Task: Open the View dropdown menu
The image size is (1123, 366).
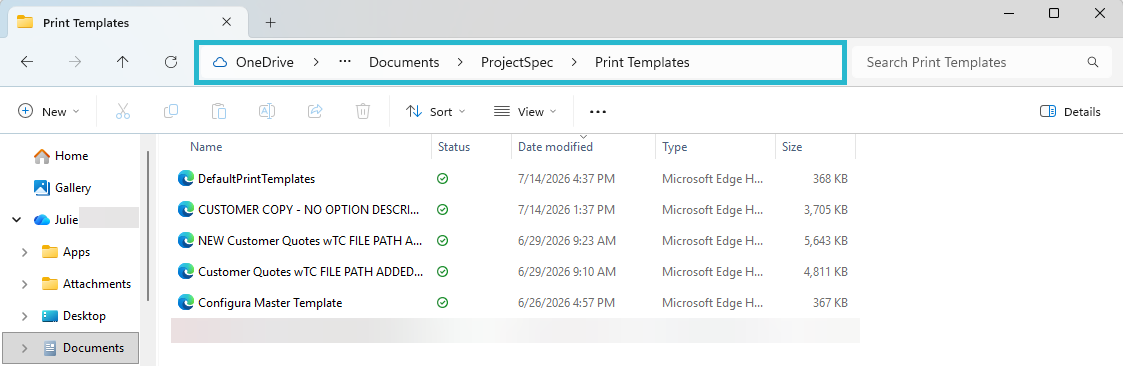Action: tap(525, 112)
